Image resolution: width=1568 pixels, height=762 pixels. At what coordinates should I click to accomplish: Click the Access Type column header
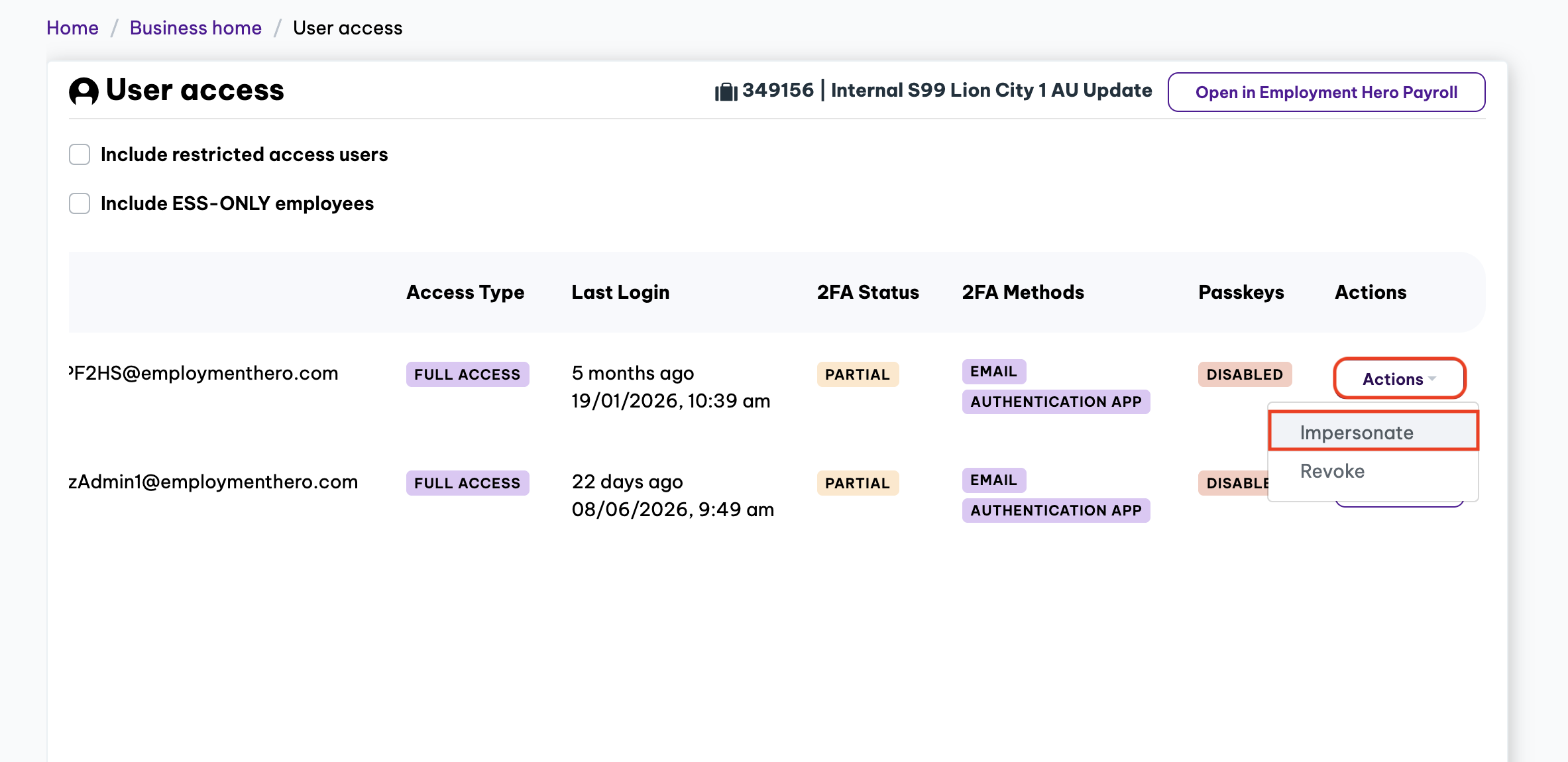465,292
